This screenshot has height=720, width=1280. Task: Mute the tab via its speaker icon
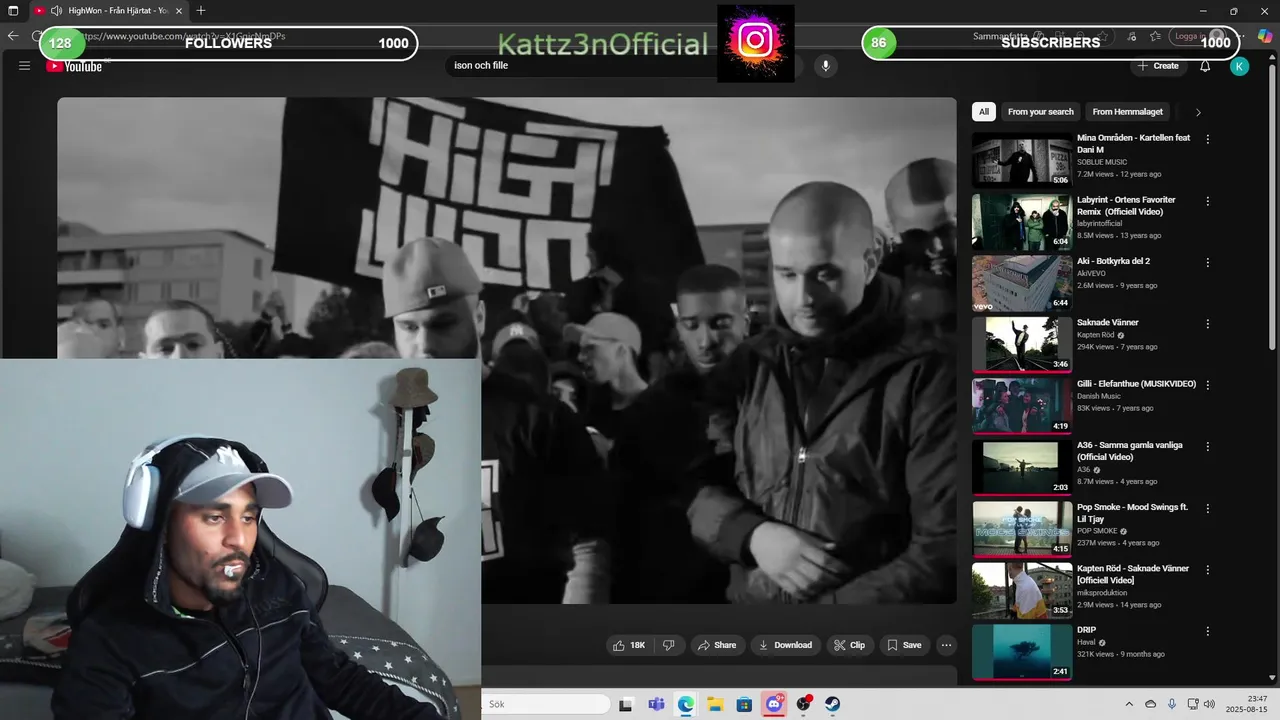click(x=56, y=11)
